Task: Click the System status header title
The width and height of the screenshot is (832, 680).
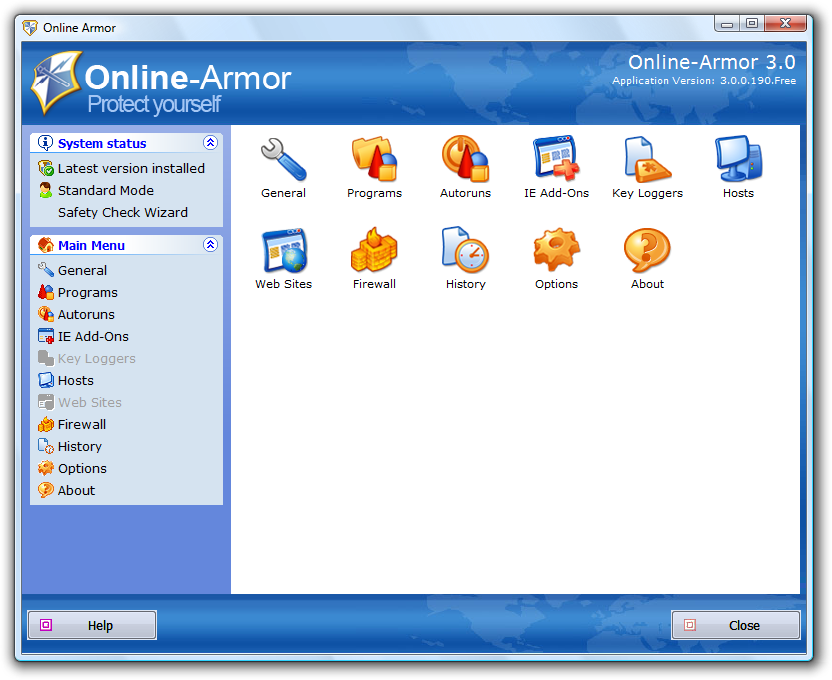Action: 102,143
